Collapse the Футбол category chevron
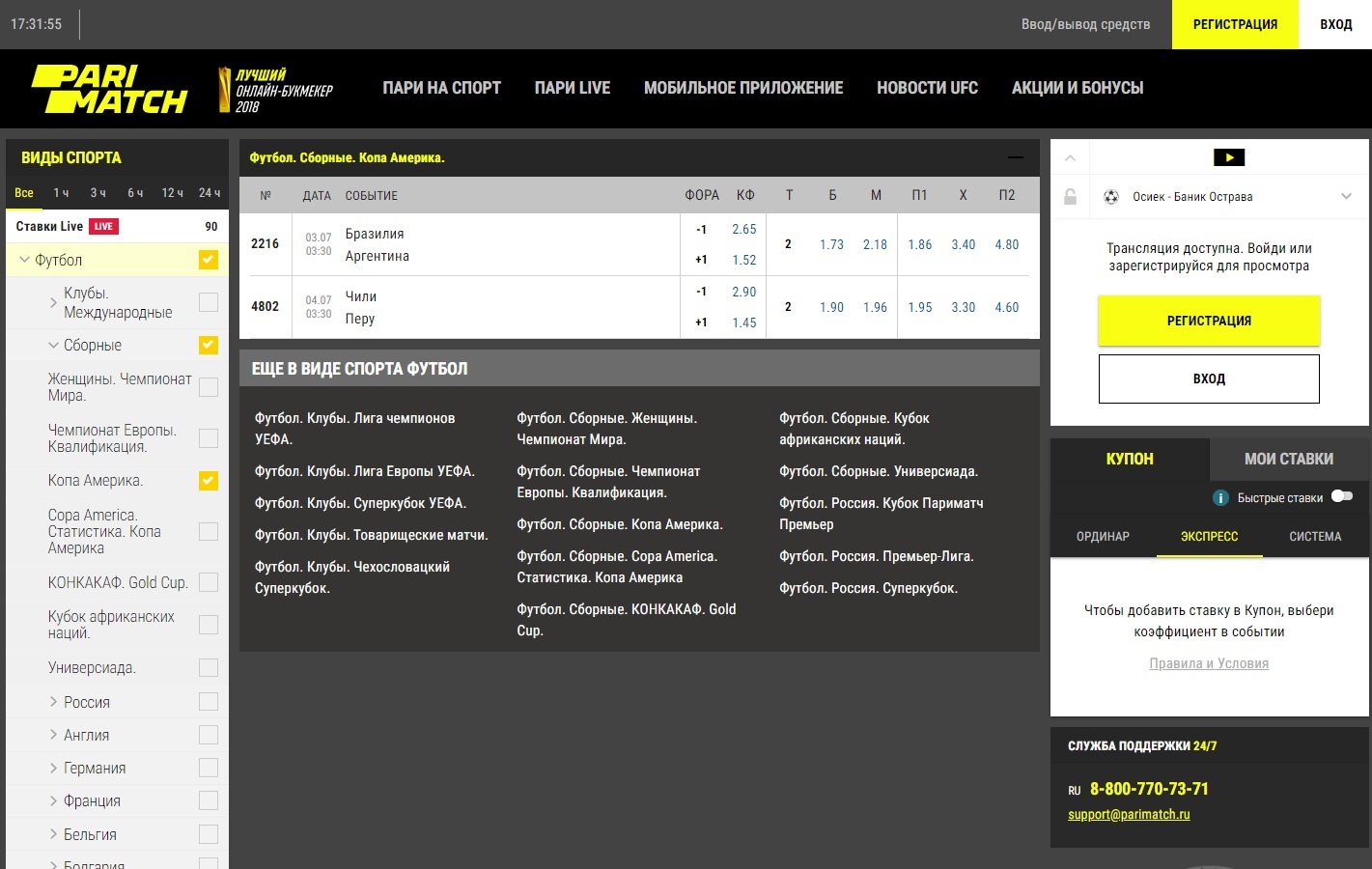The height and width of the screenshot is (869, 1372). [x=25, y=260]
